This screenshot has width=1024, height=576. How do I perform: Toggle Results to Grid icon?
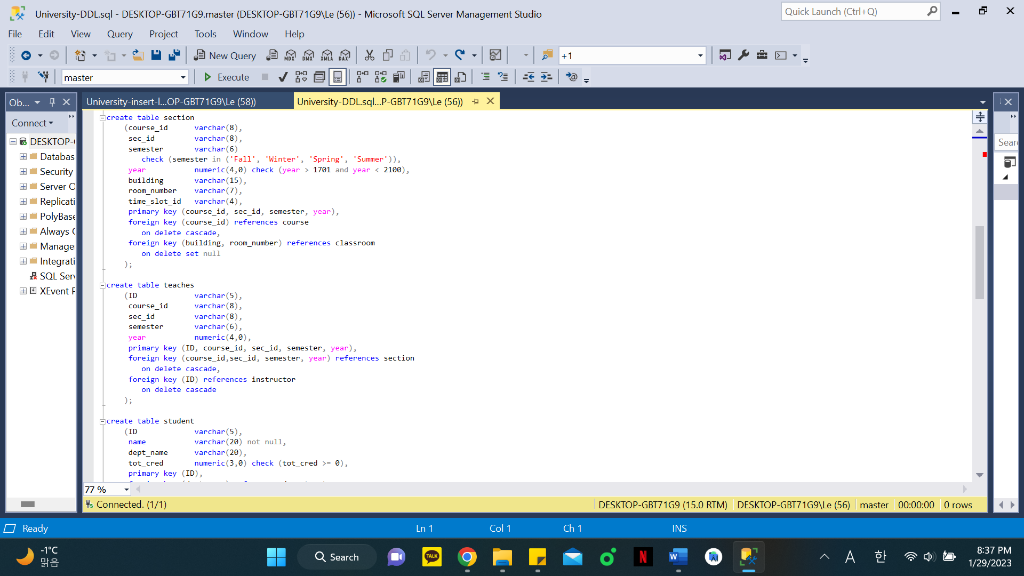click(442, 77)
